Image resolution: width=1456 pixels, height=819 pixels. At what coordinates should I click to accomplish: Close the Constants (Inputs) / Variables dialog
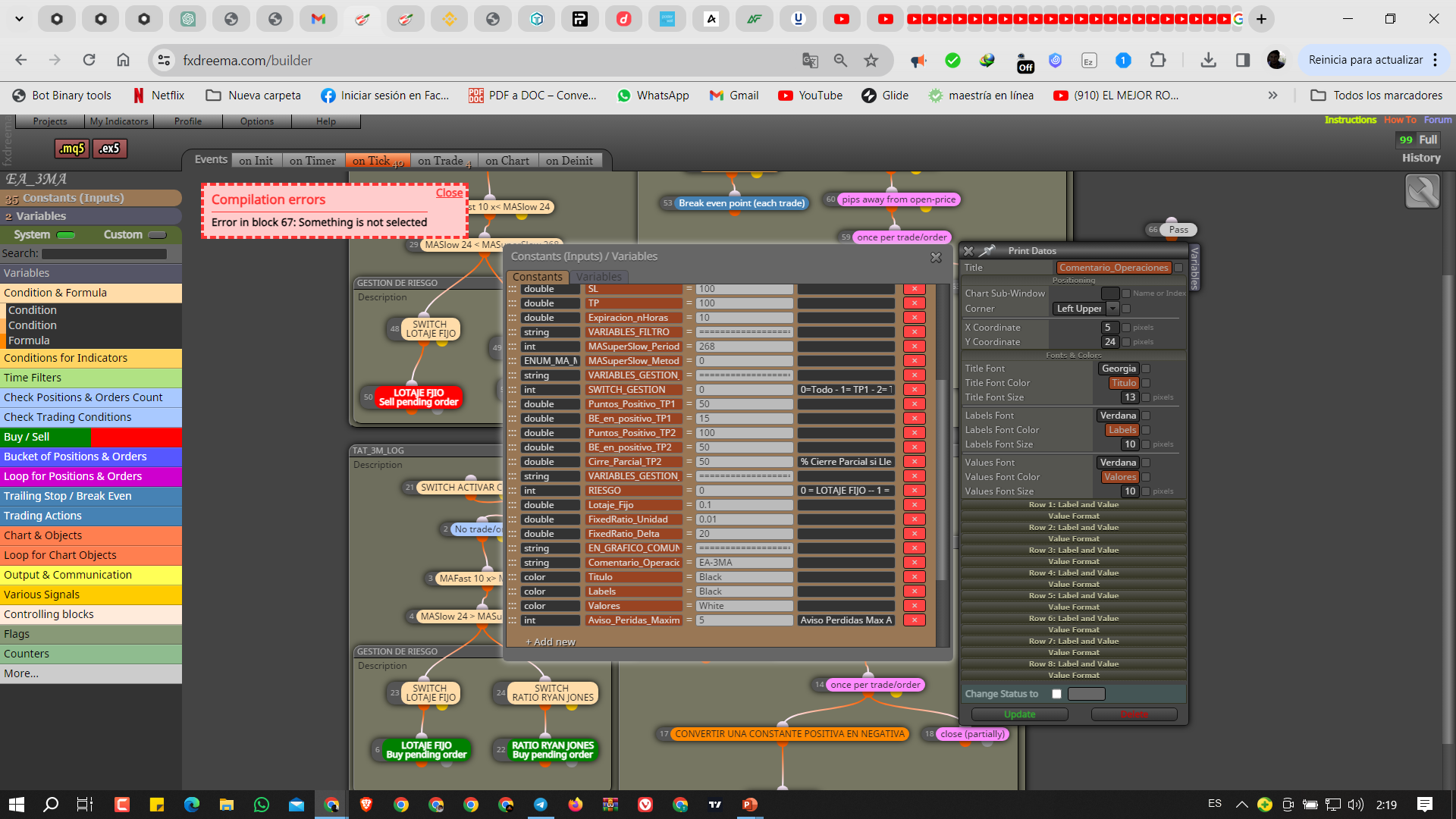936,258
